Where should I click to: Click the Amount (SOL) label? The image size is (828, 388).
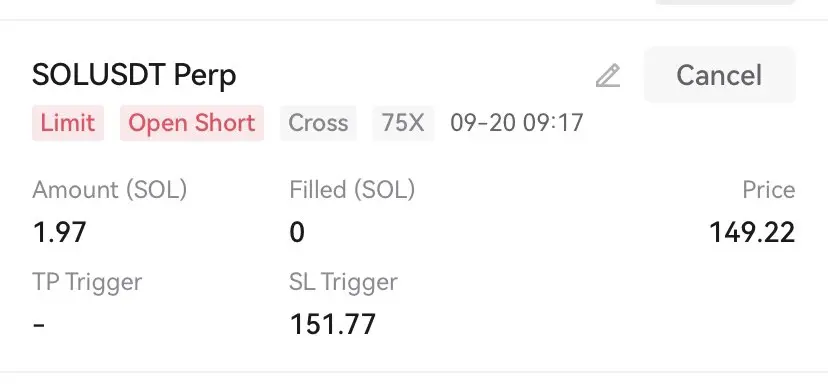click(x=110, y=190)
